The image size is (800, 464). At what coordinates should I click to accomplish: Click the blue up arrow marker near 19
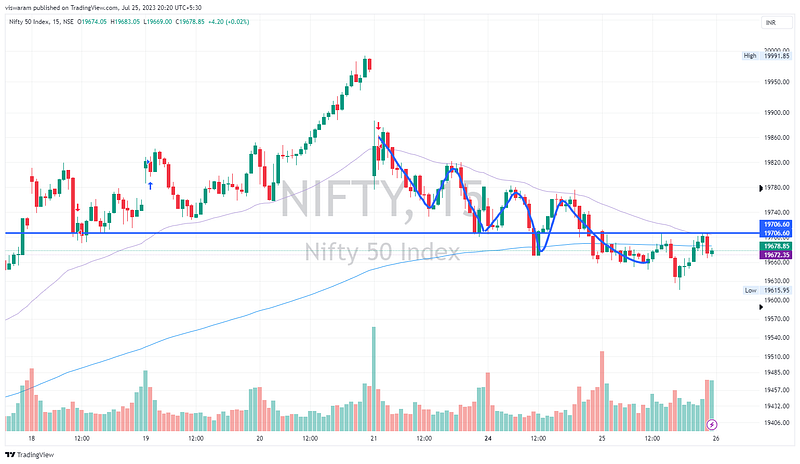[x=151, y=186]
